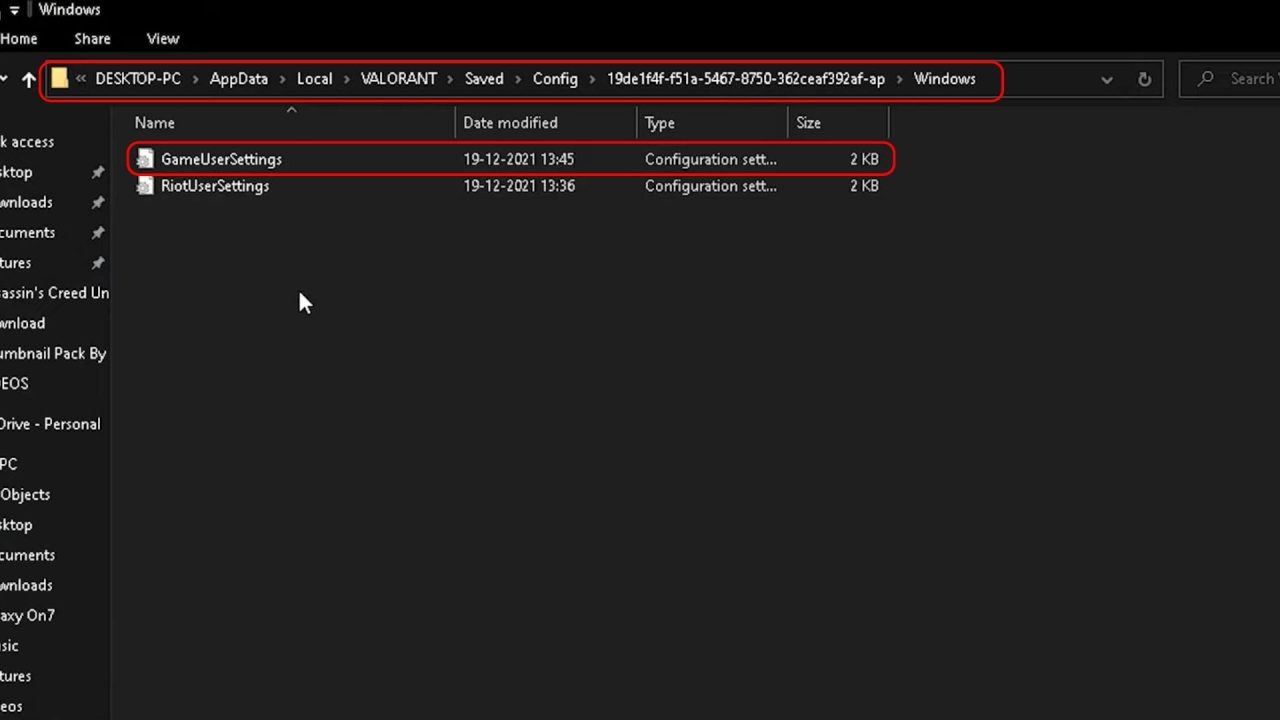Navigate to VALORANT in the breadcrumb
The width and height of the screenshot is (1280, 720).
click(399, 79)
